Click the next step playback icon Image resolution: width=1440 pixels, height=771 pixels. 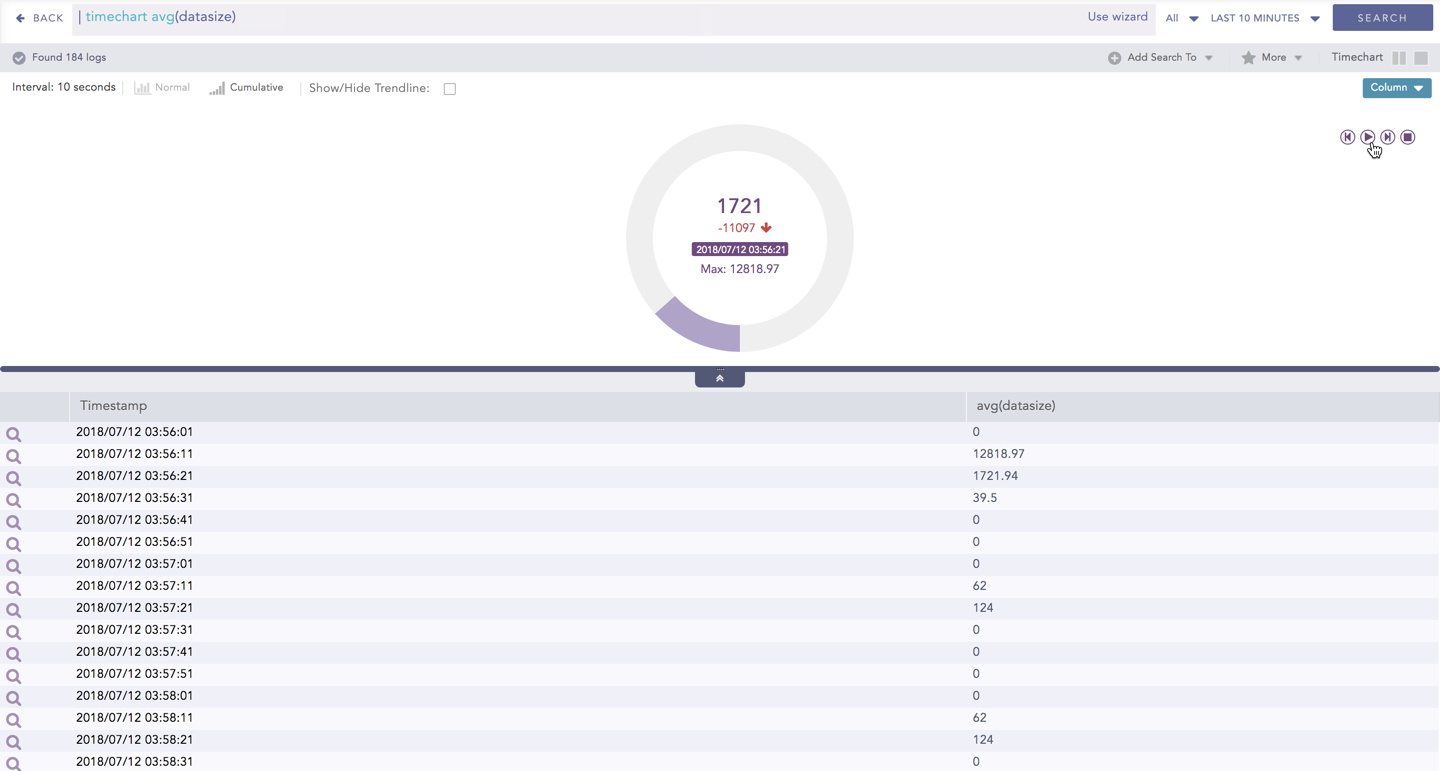1387,137
